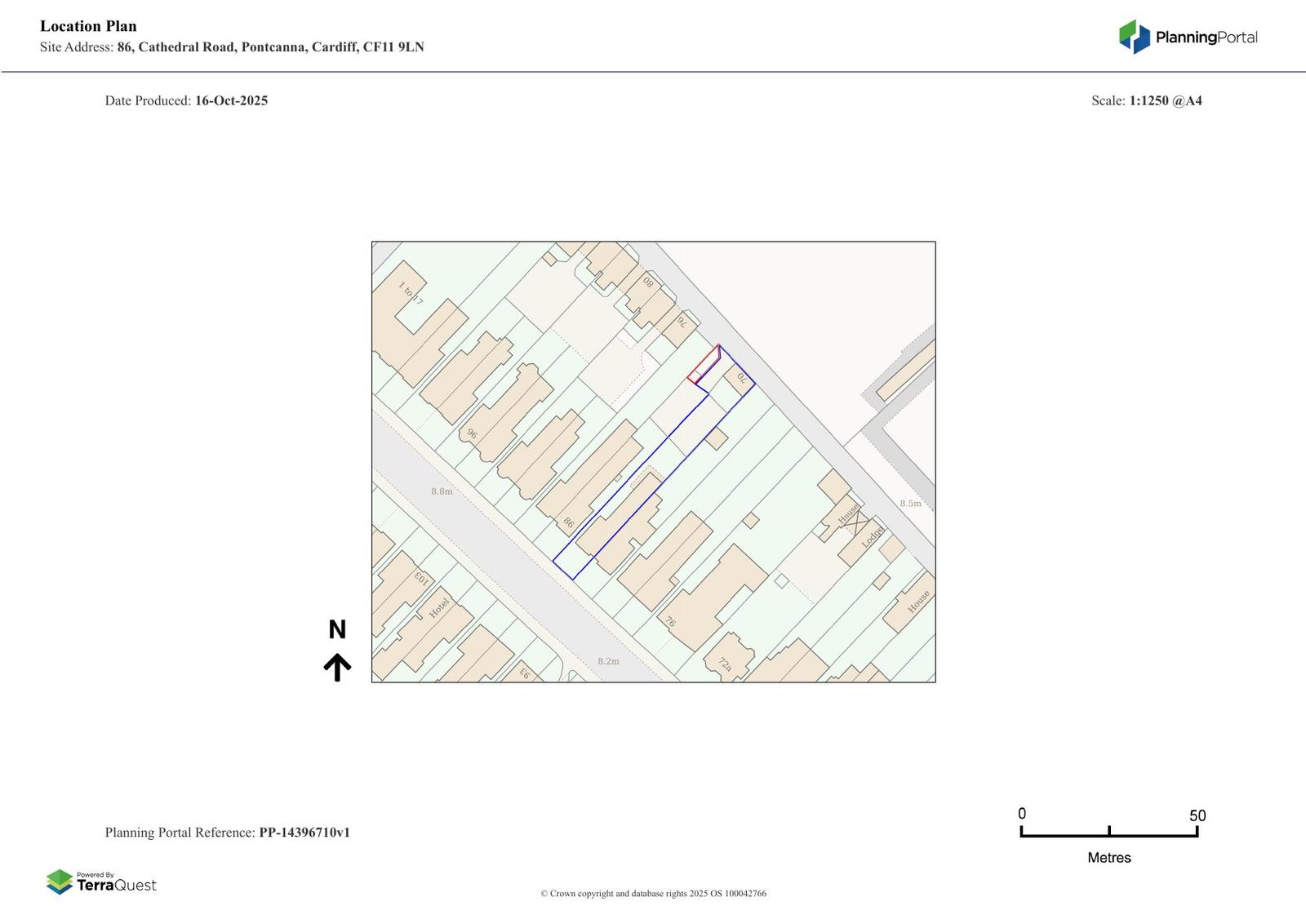
Task: Click the Hotel building label
Action: [x=439, y=608]
